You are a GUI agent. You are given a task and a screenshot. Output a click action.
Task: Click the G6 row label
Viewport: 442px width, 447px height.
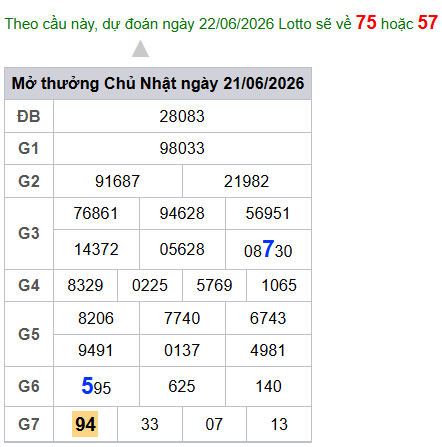point(29,386)
